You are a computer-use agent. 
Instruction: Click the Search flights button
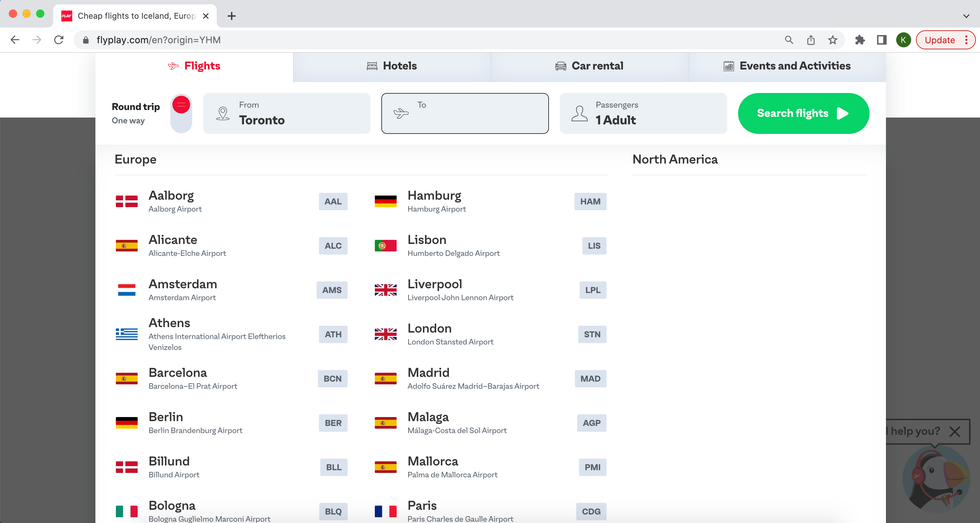point(803,113)
